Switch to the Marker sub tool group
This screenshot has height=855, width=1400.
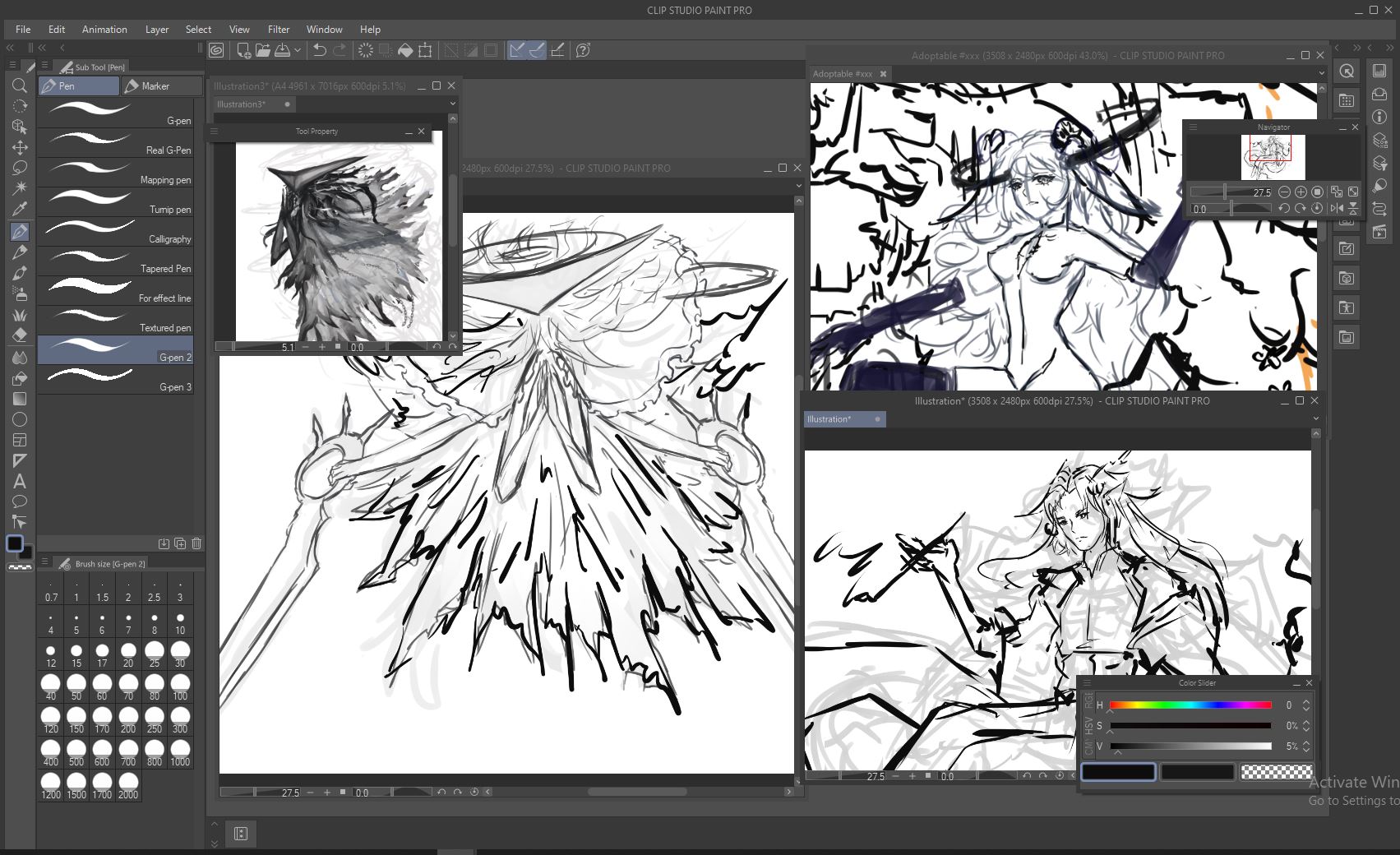click(x=162, y=85)
